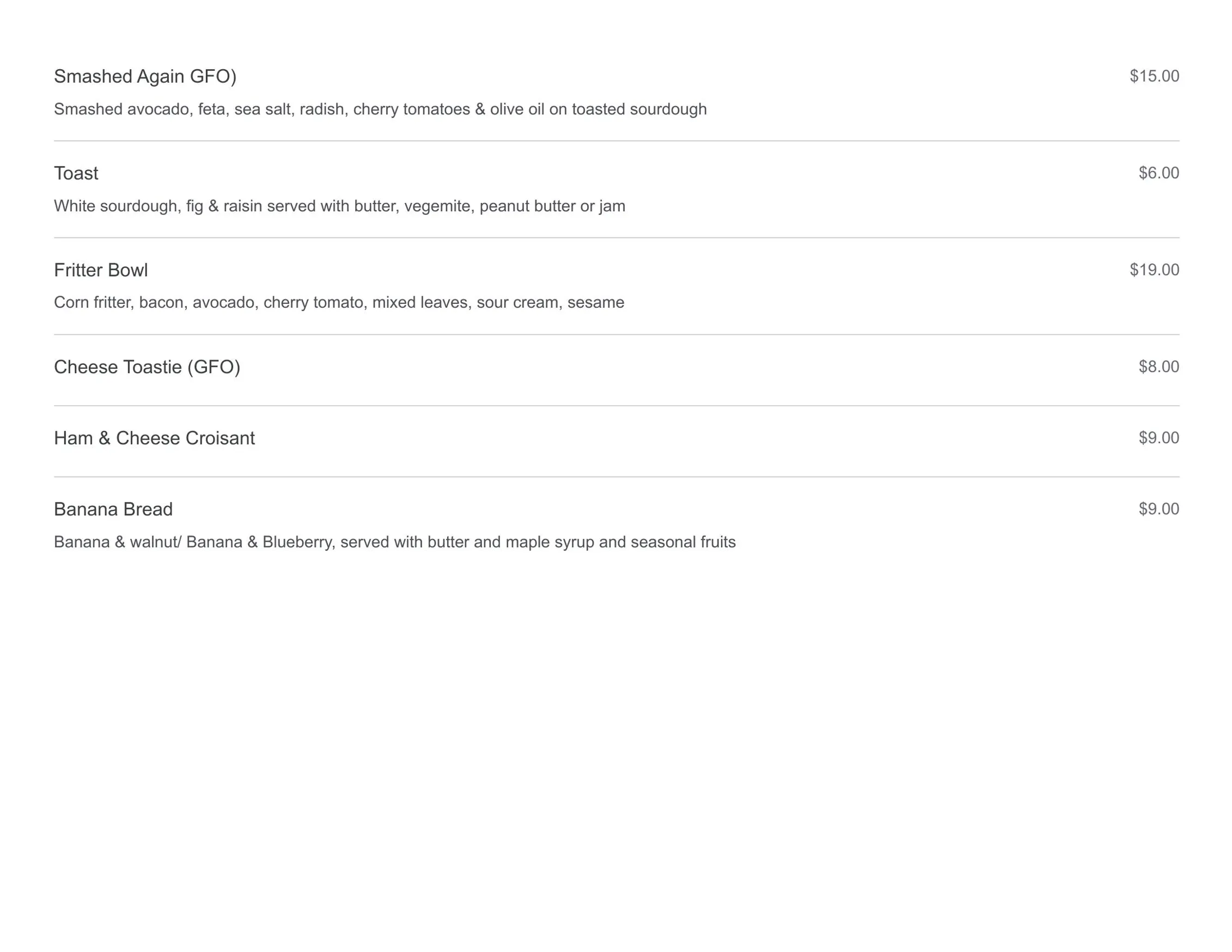Screen dimensions: 1232x952
Task: Click the divider line under Cheese Toastie
Action: click(617, 406)
